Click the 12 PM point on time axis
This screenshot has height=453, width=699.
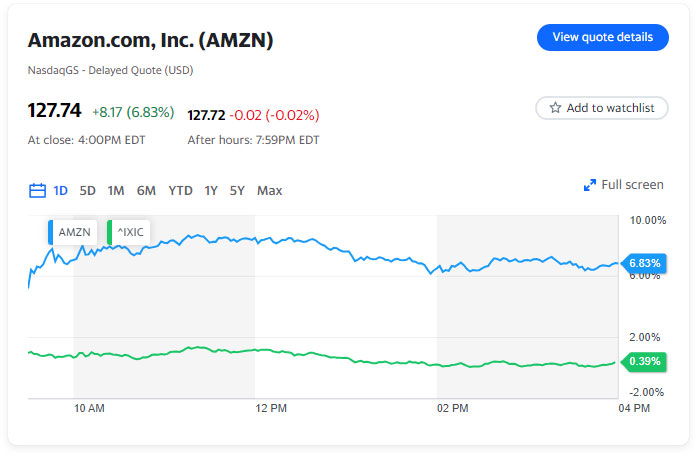click(x=271, y=408)
